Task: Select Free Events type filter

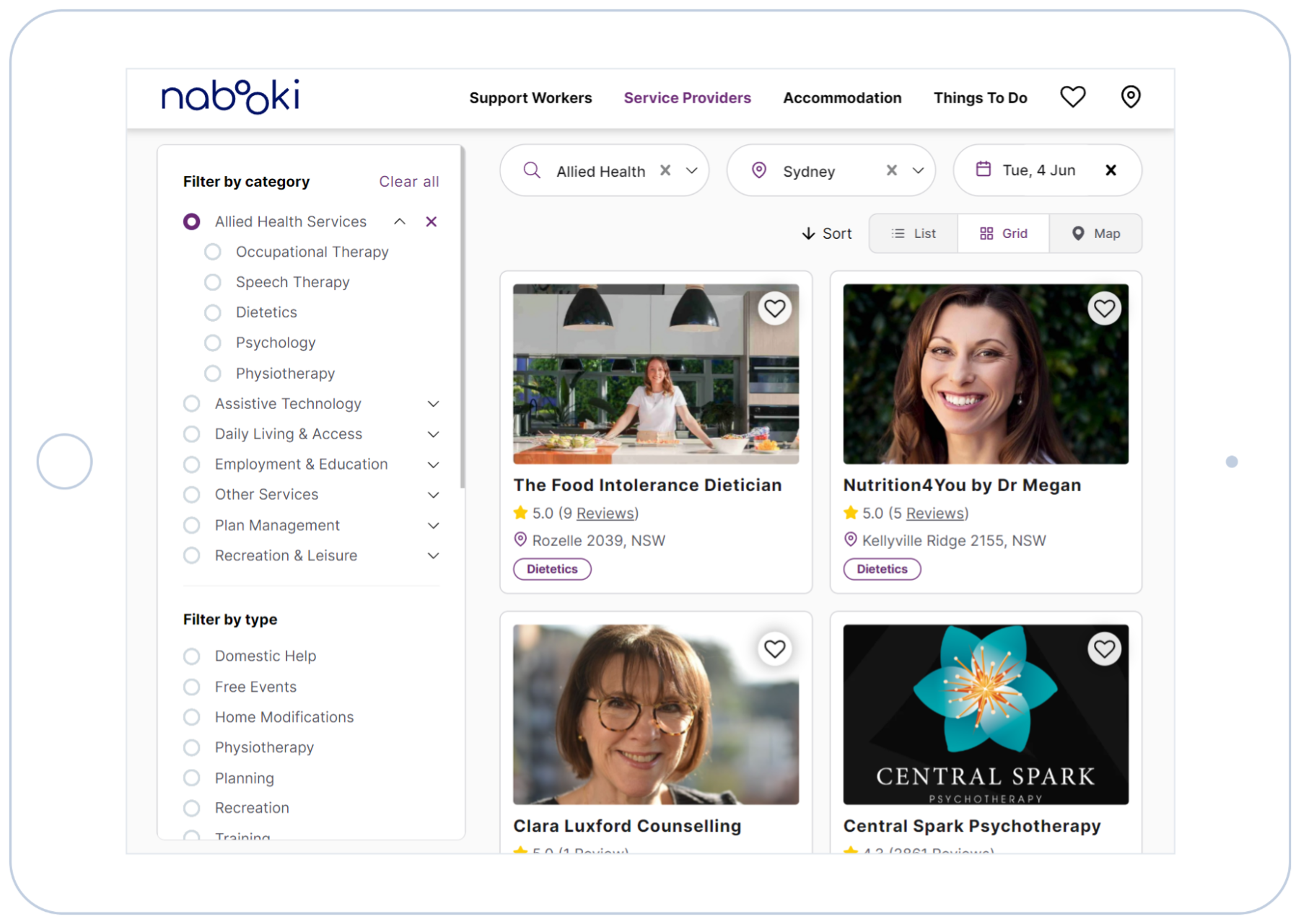Action: coord(191,687)
